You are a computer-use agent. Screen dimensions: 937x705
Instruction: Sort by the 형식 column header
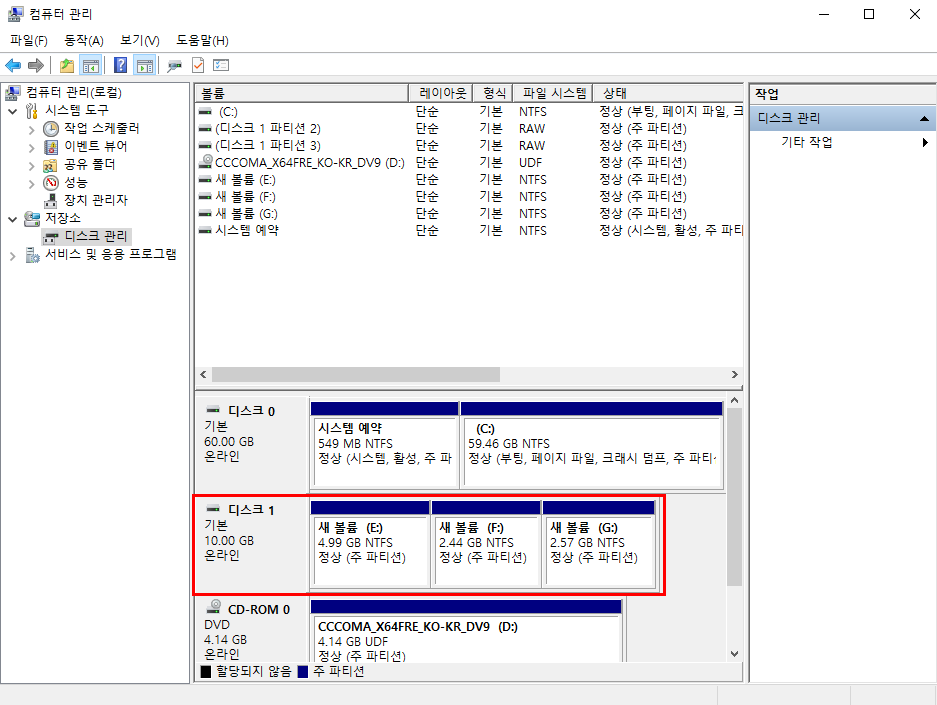492,93
